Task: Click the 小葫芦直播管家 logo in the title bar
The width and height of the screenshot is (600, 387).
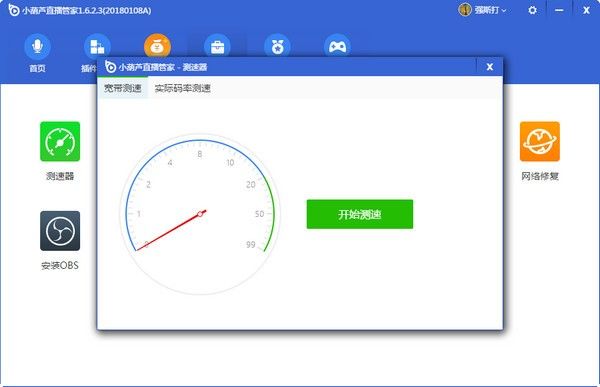Action: click(14, 10)
